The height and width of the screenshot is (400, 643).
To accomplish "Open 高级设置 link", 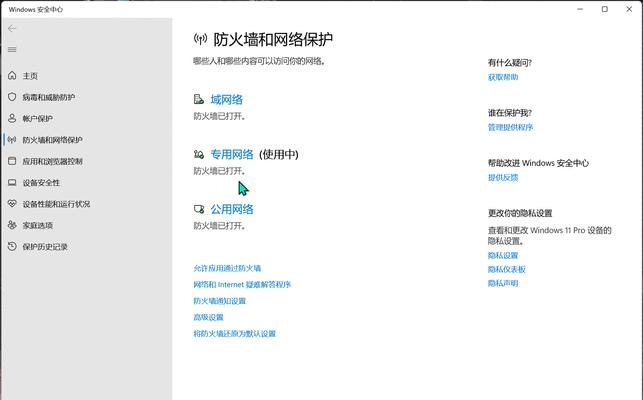I will pyautogui.click(x=208, y=317).
